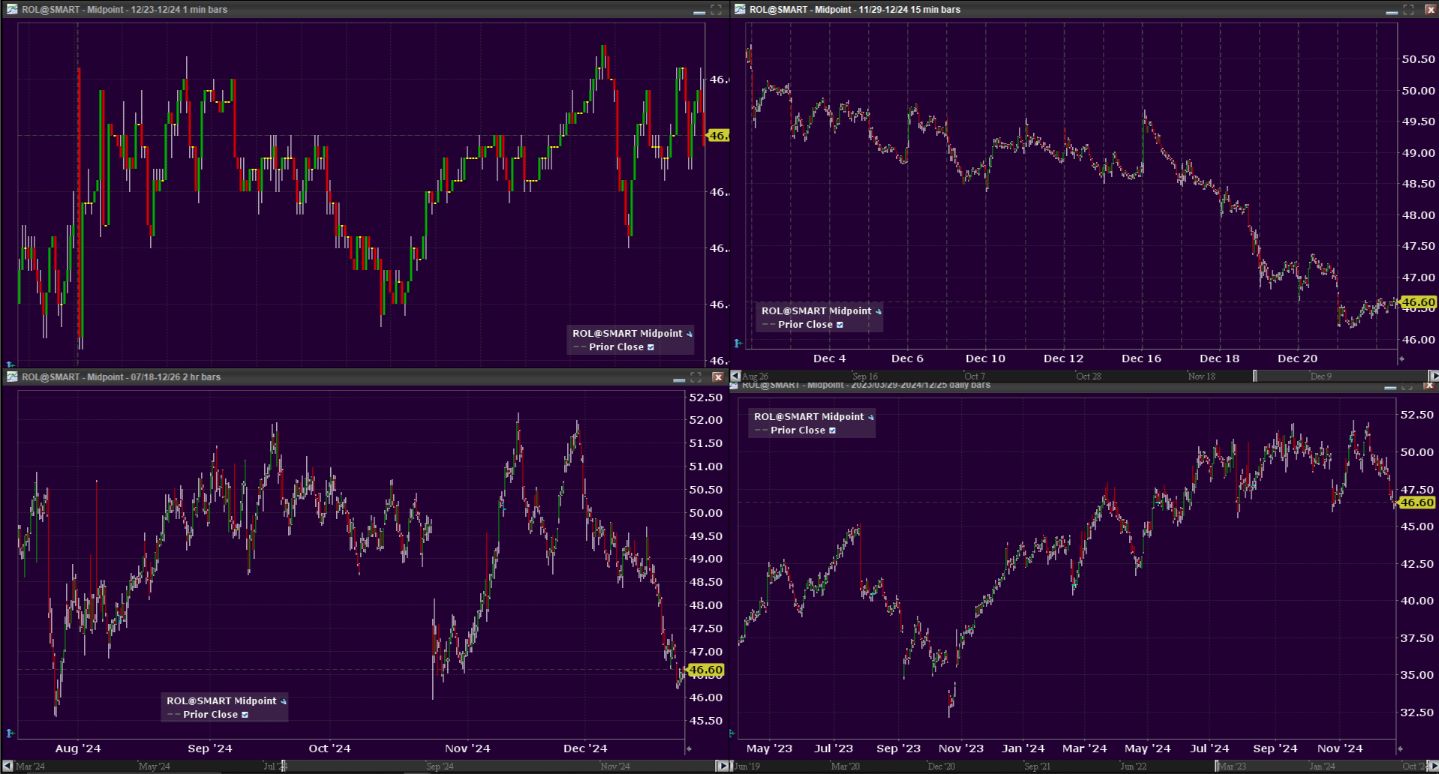Open the ROL@SMART Midpoint legend arrow in 2 hr chart
This screenshot has height=774, width=1439.
[283, 701]
